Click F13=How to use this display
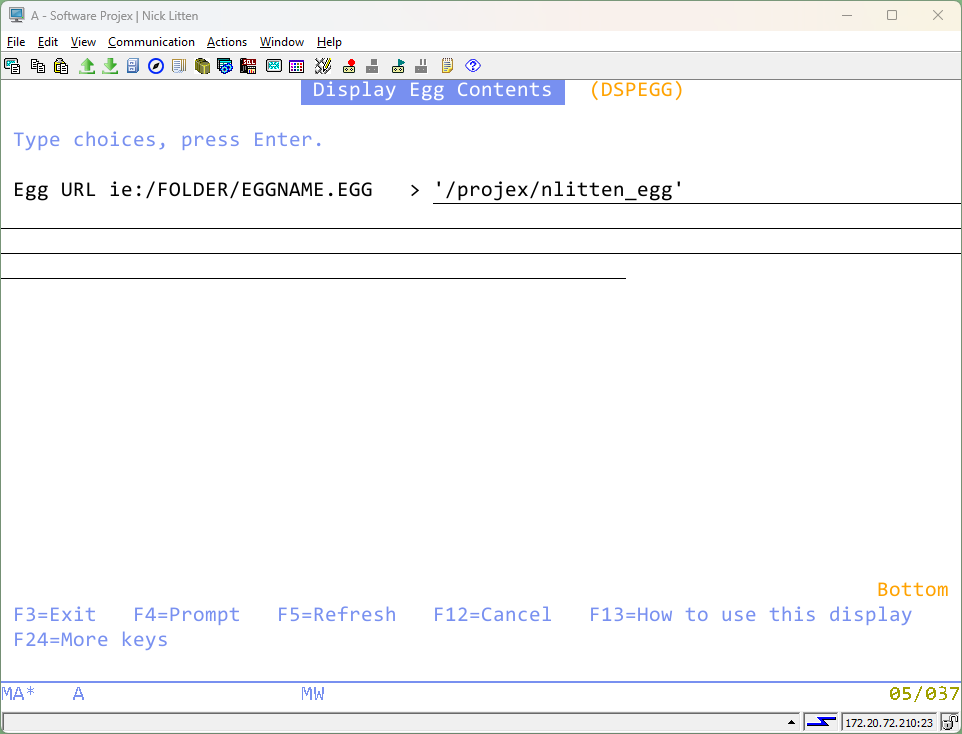 (x=751, y=614)
